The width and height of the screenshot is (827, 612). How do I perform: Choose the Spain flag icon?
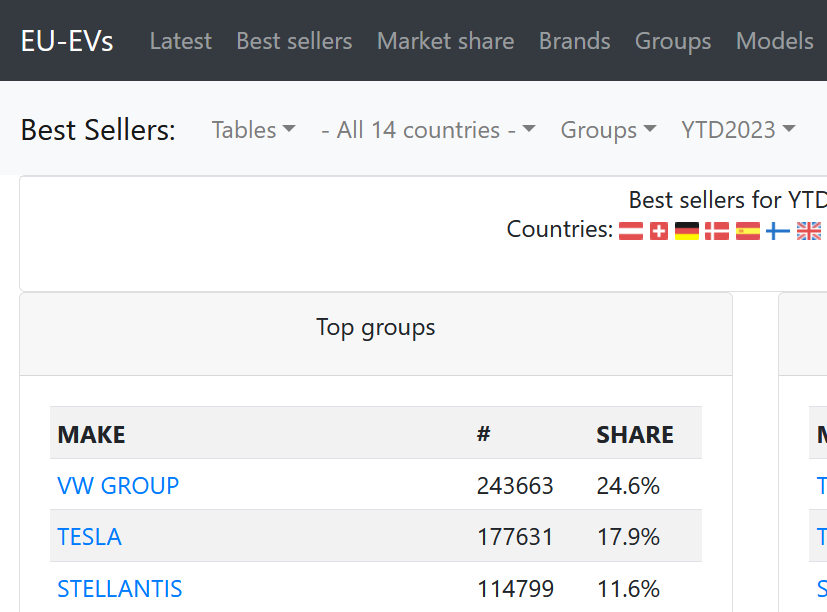[748, 231]
